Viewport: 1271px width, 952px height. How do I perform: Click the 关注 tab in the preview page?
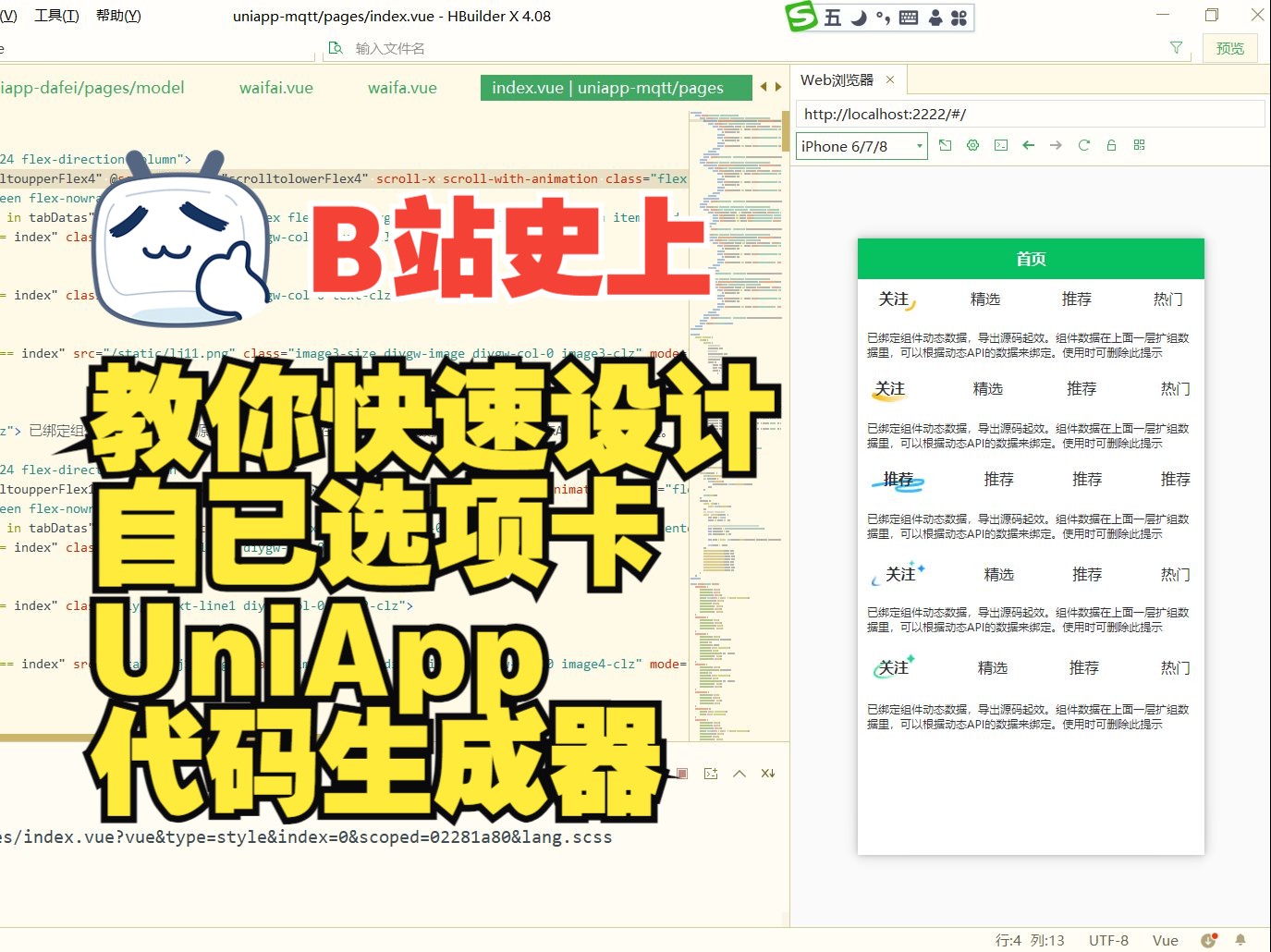892,298
